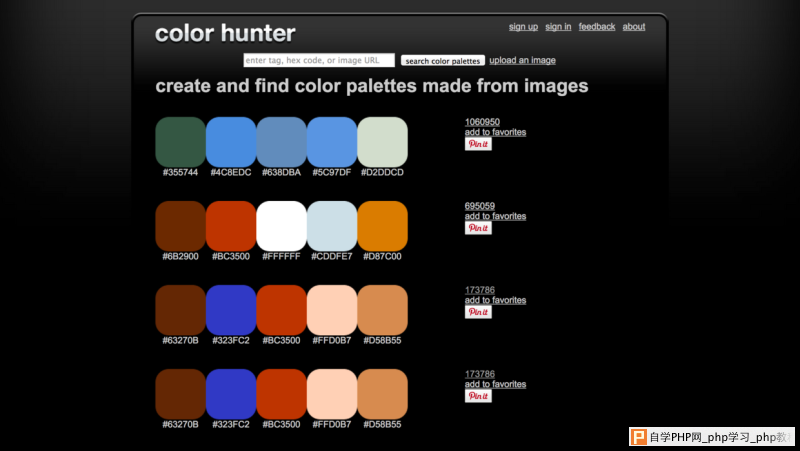Open the sign in link
Image resolution: width=800 pixels, height=451 pixels.
coord(558,27)
